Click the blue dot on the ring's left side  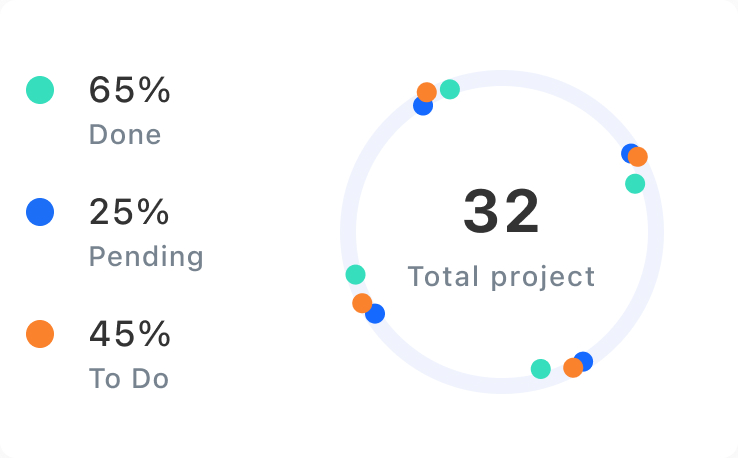pyautogui.click(x=376, y=314)
